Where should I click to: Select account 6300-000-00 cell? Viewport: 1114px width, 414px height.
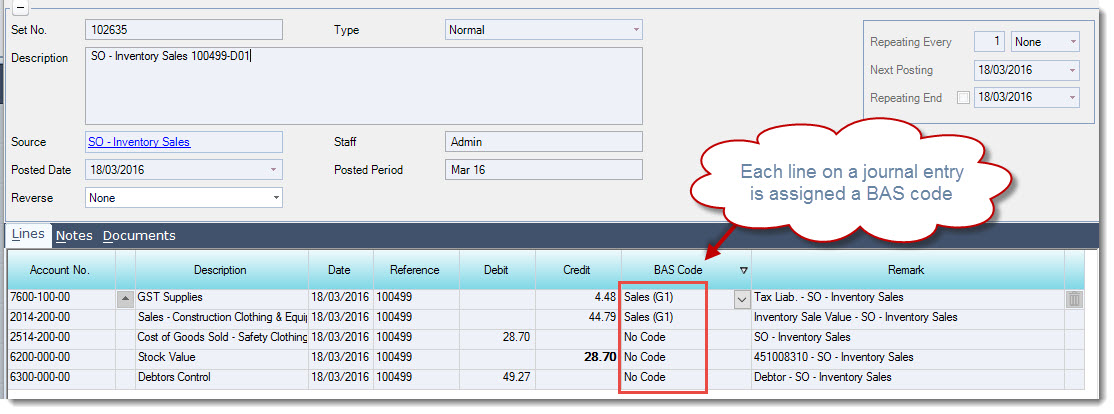coord(61,377)
